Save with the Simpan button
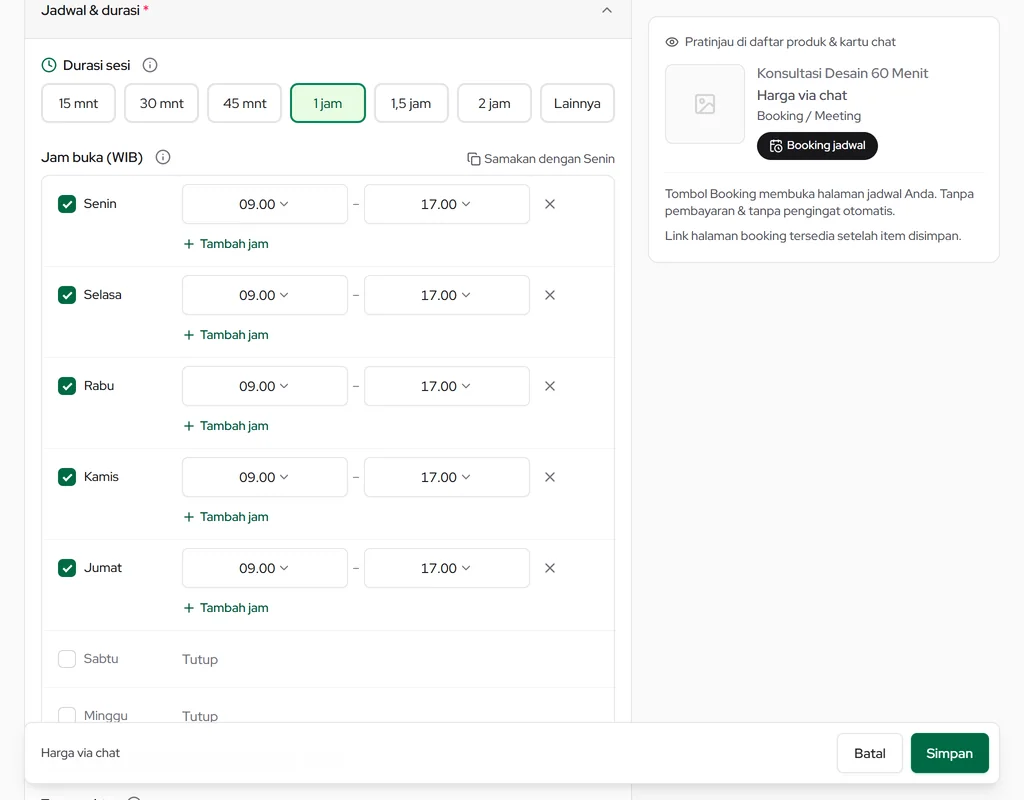The height and width of the screenshot is (800, 1024). tap(950, 753)
